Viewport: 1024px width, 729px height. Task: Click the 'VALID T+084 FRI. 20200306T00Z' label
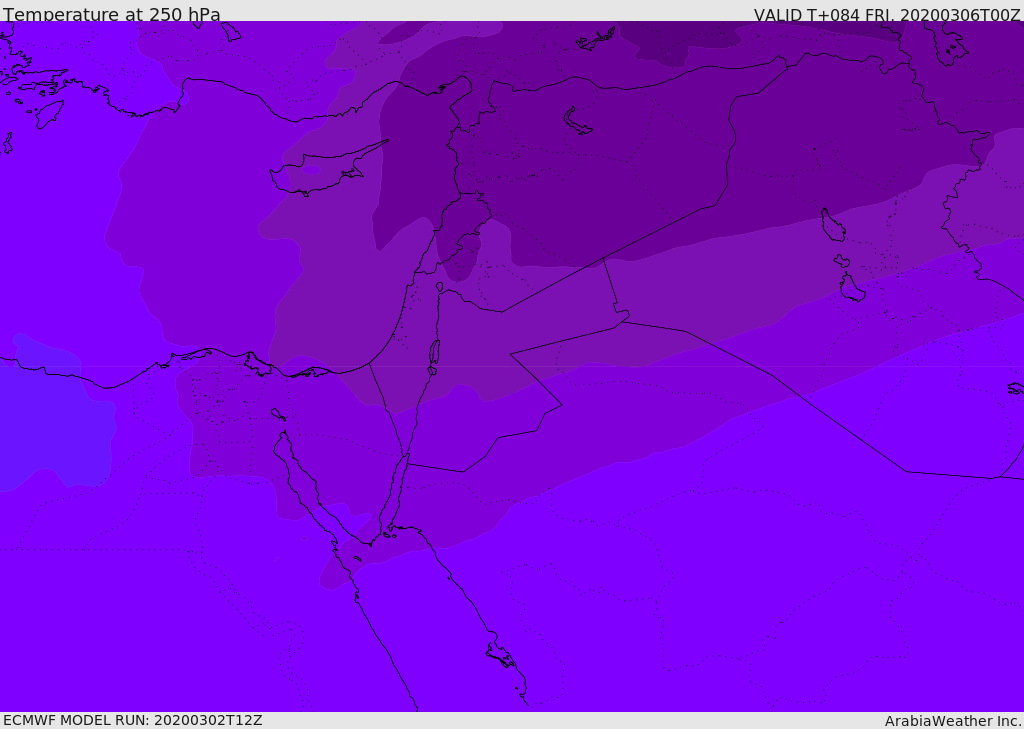click(x=887, y=15)
